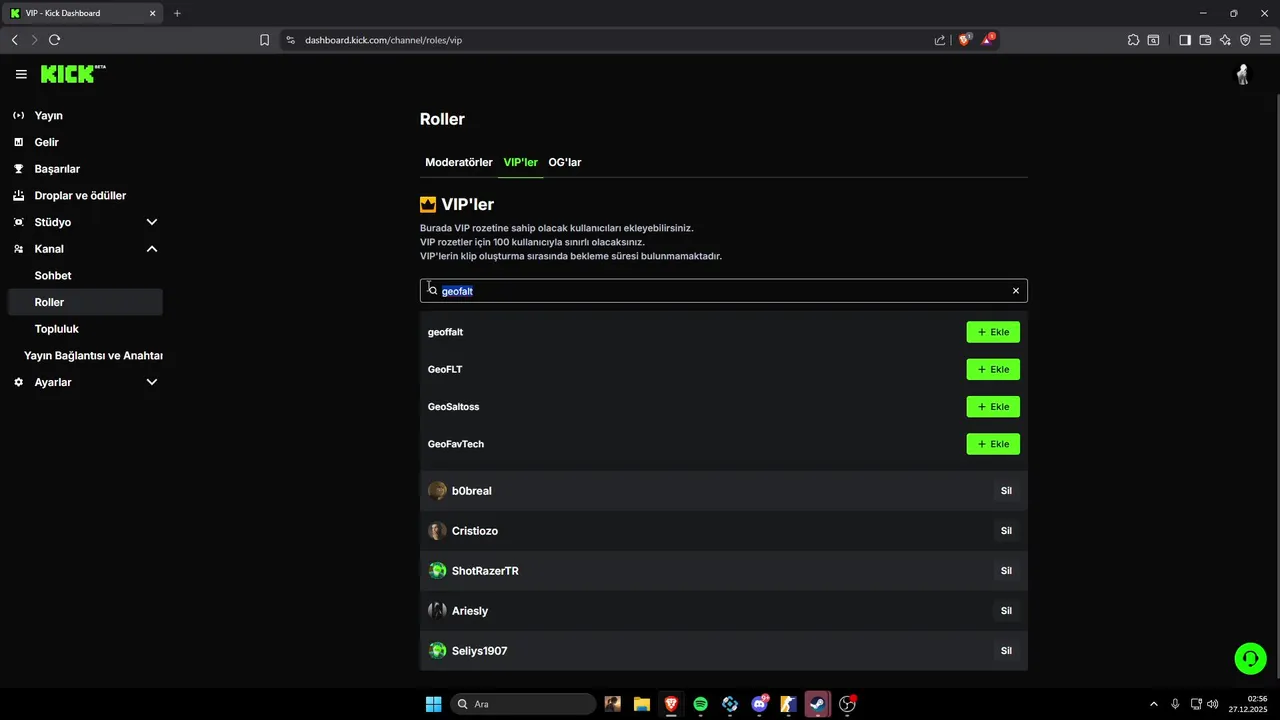Click Ariesly's avatar
The height and width of the screenshot is (720, 1280).
click(437, 611)
